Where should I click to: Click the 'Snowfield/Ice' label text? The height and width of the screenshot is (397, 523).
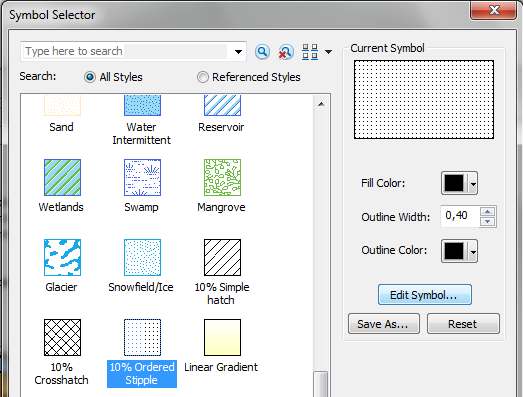point(141,287)
